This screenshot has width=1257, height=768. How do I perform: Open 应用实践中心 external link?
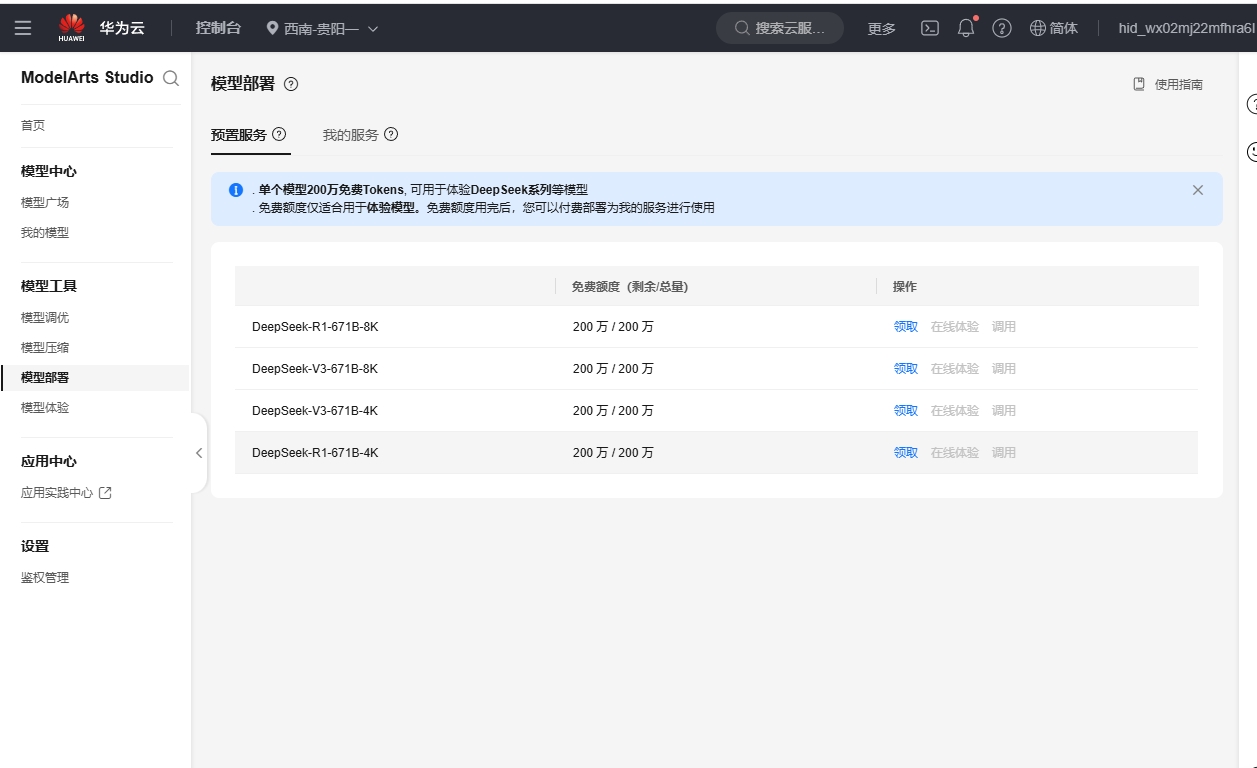(x=66, y=493)
